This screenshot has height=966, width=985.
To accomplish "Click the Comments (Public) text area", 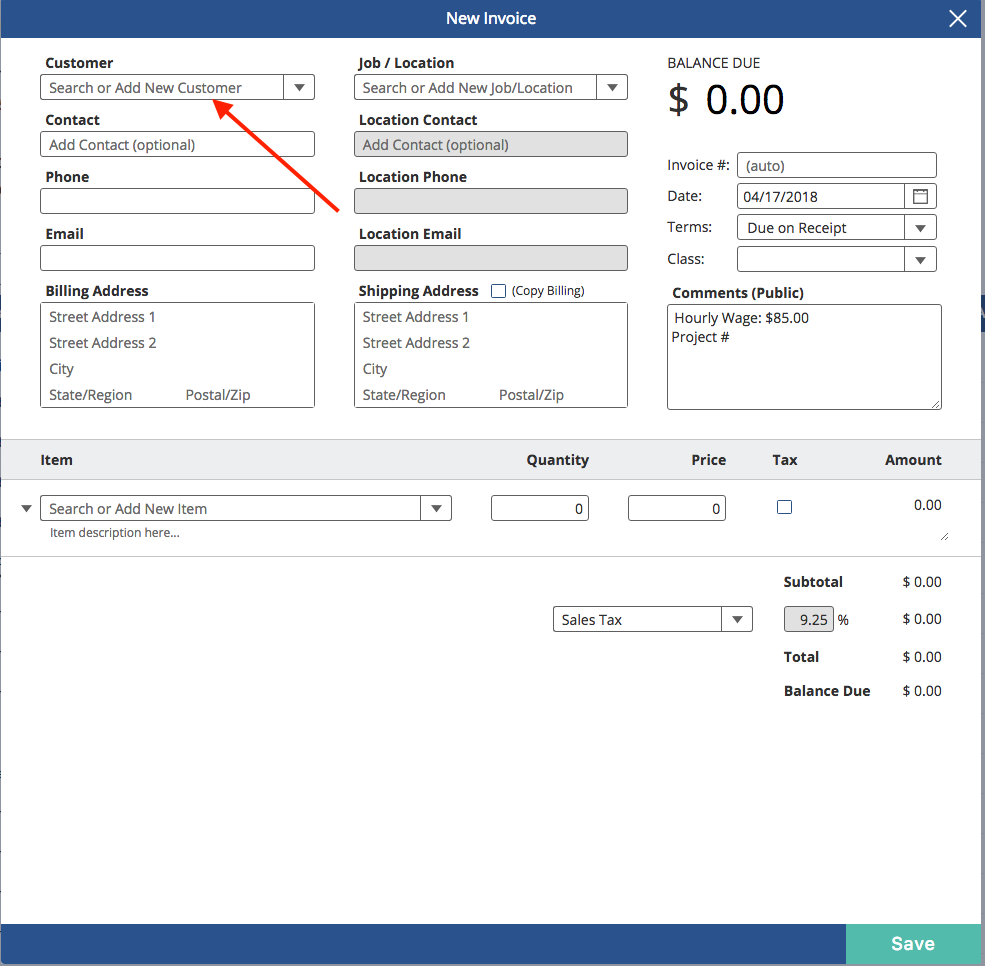I will [x=804, y=357].
